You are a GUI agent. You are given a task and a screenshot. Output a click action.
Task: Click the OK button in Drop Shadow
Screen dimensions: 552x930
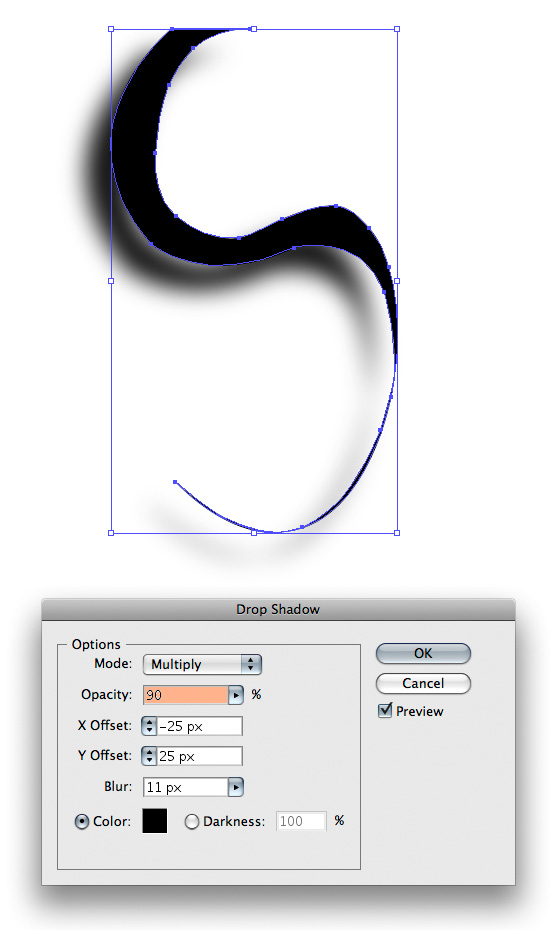[x=423, y=653]
